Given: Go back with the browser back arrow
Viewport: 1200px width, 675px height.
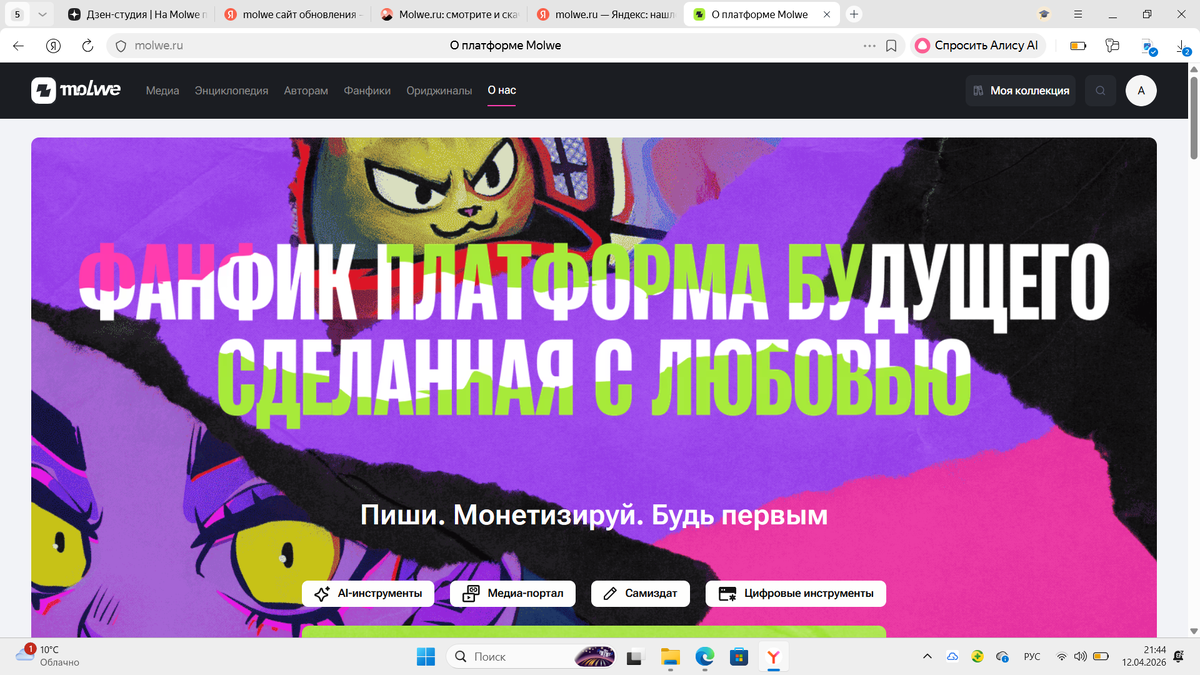Looking at the screenshot, I should point(18,46).
